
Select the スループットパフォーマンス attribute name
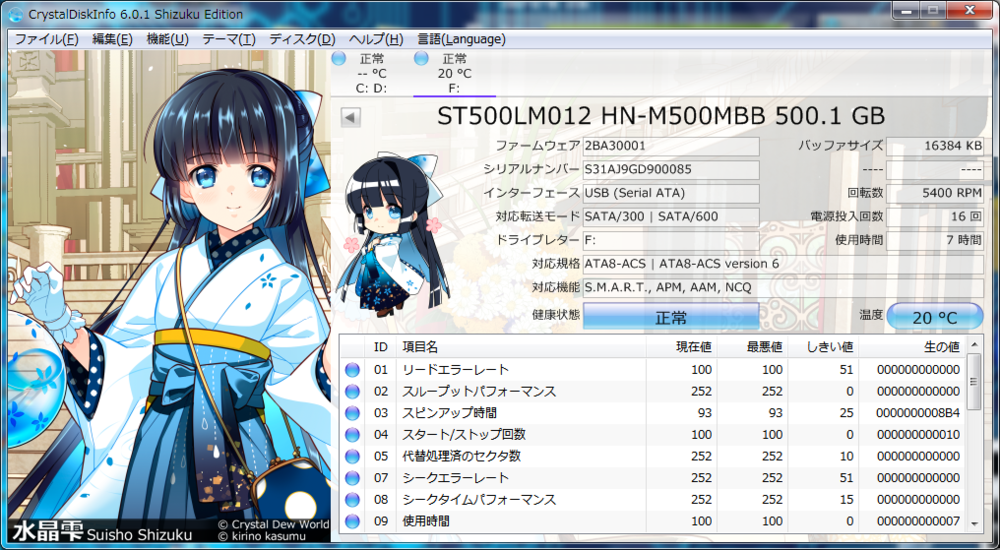click(479, 392)
